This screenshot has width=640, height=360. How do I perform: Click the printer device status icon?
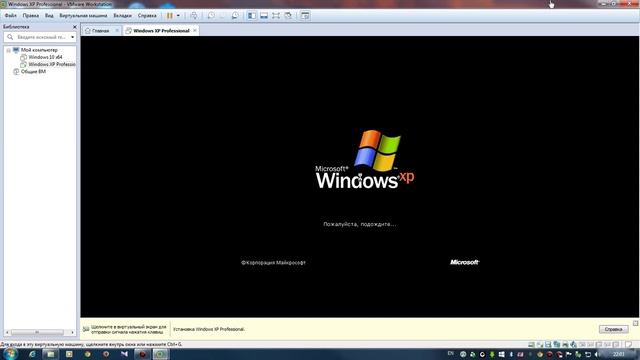pos(565,345)
